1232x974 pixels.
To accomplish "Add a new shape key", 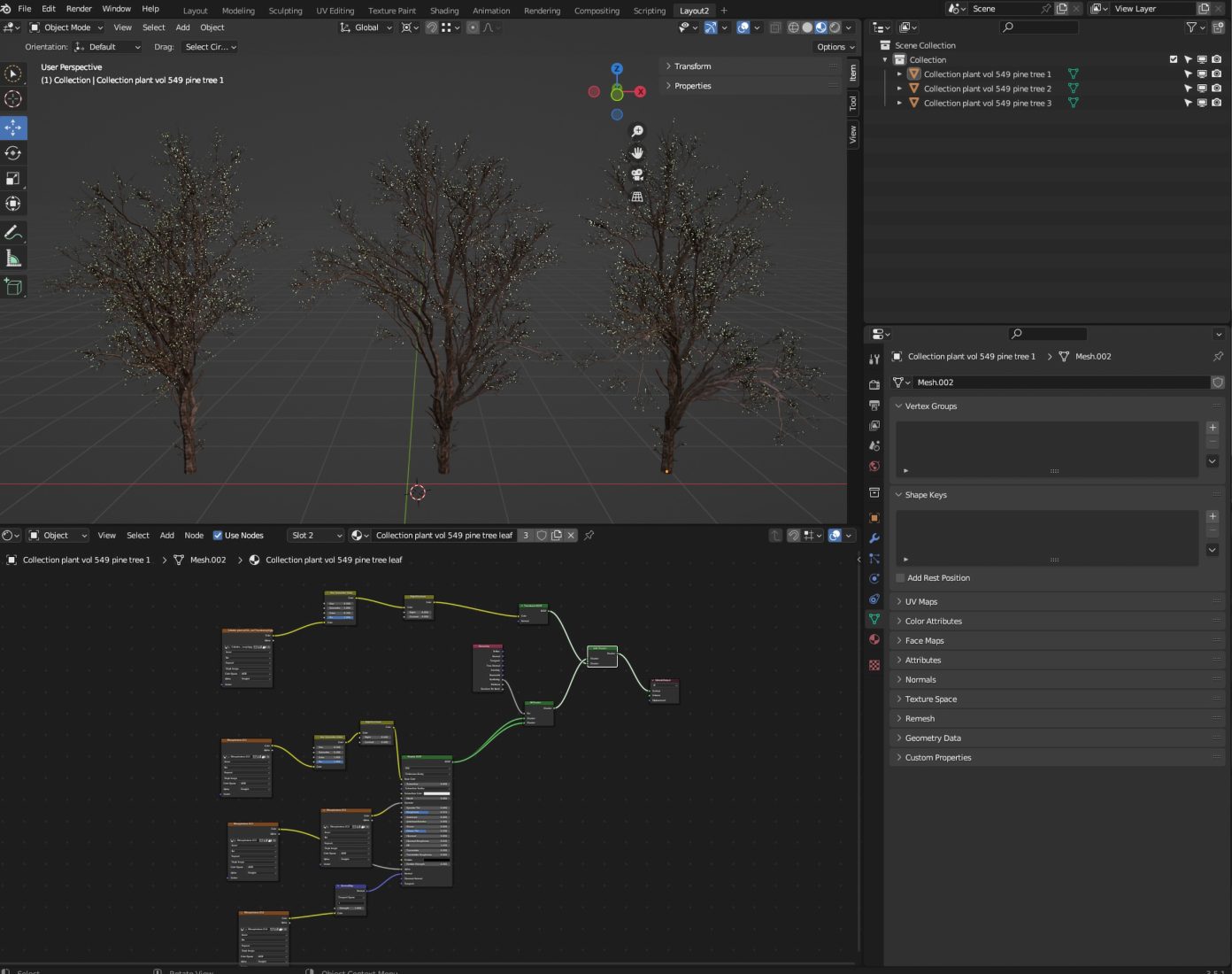I will click(1213, 516).
